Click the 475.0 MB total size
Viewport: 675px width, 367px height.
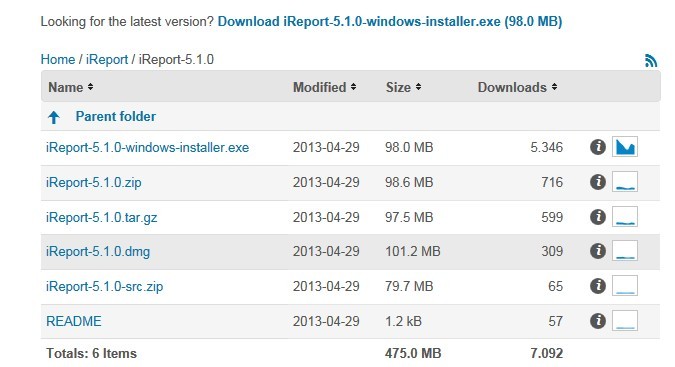click(413, 353)
